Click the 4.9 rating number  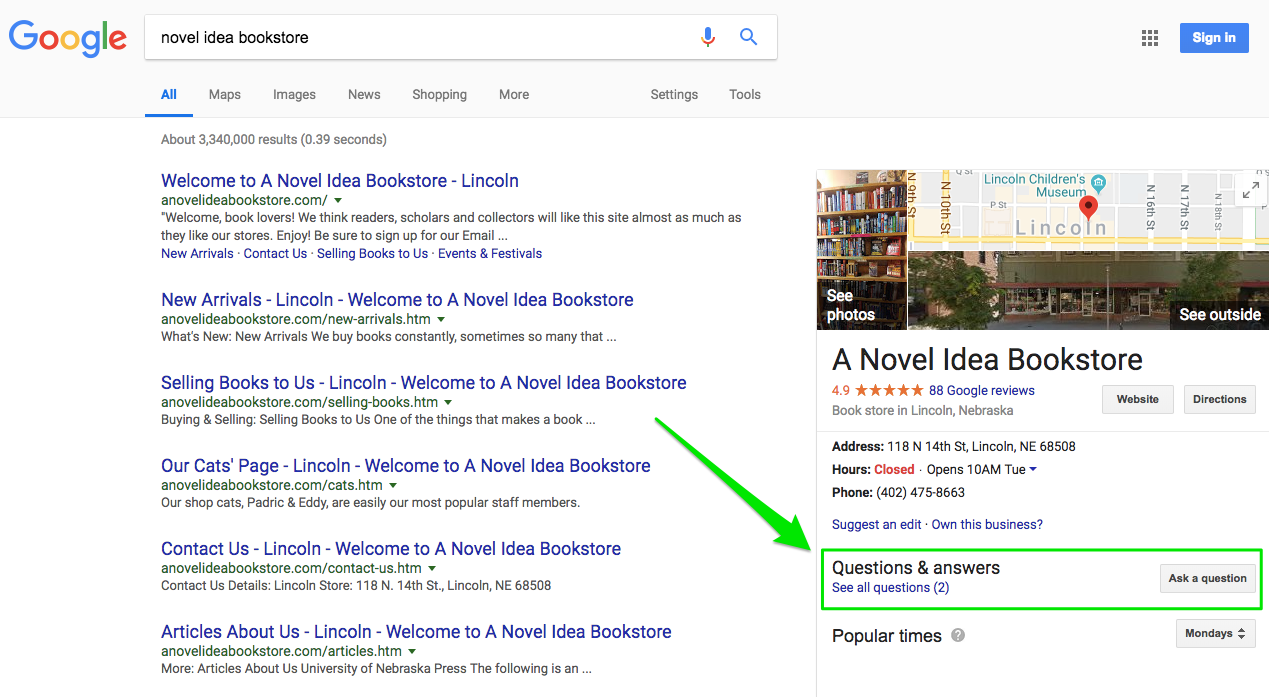tap(841, 390)
